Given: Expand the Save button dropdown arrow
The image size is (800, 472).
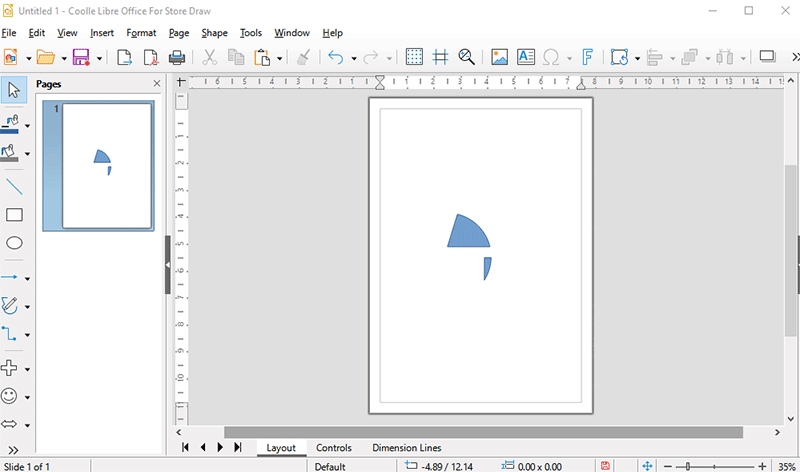Looking at the screenshot, I should pos(99,58).
